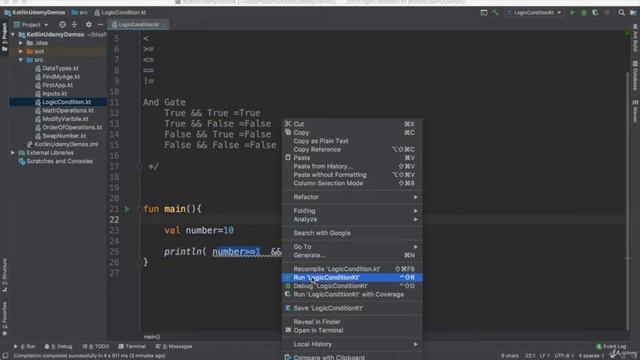This screenshot has height=360, width=640.
Task: Click the Build hammer icon
Action: [x=496, y=13]
